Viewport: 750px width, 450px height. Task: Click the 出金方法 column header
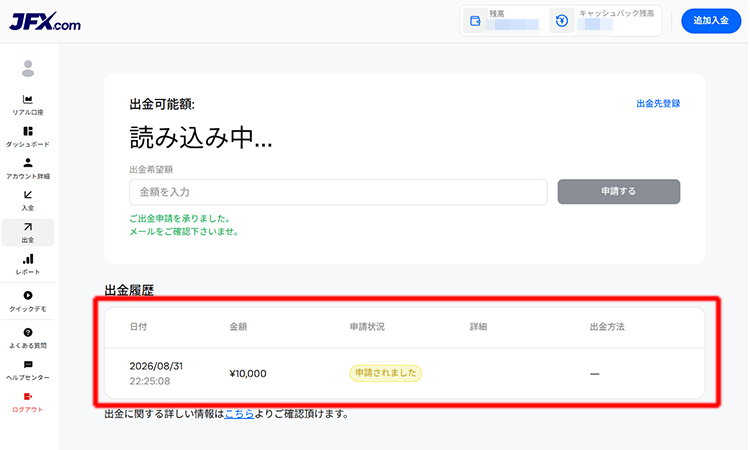[607, 327]
